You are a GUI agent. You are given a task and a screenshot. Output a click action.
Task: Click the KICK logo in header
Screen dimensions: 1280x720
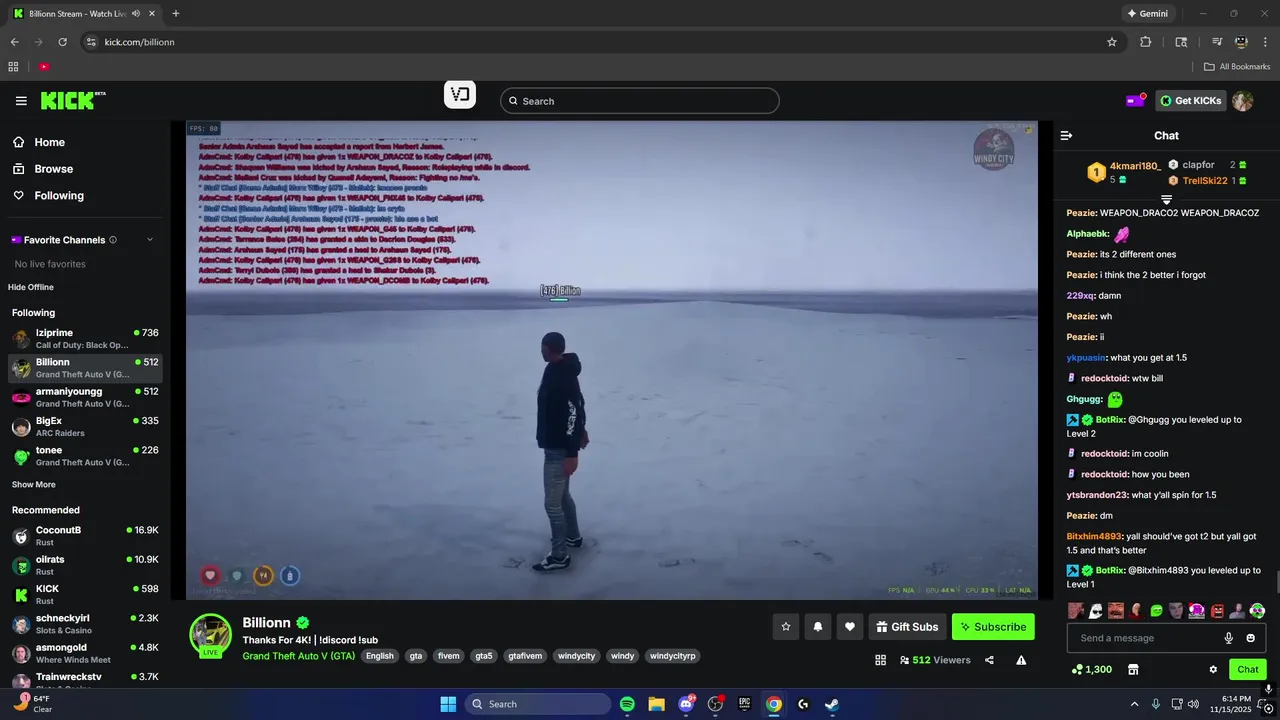(x=72, y=100)
